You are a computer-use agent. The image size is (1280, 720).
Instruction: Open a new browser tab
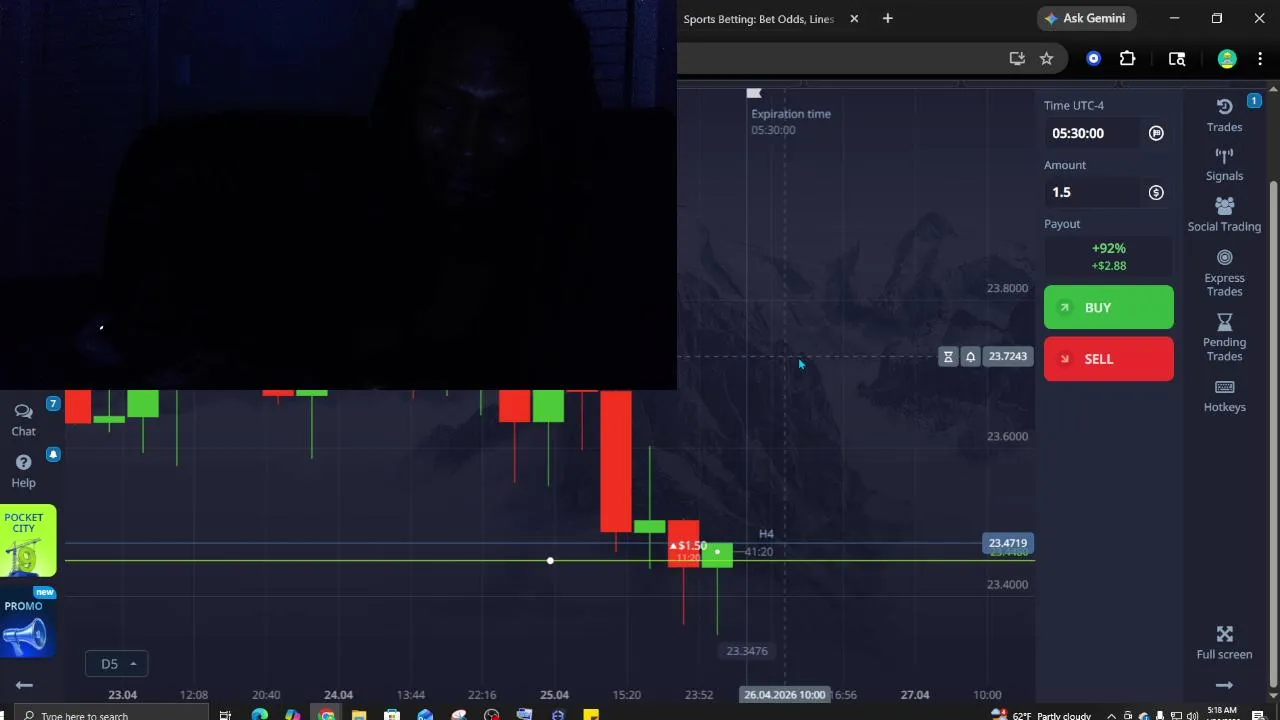coord(887,18)
